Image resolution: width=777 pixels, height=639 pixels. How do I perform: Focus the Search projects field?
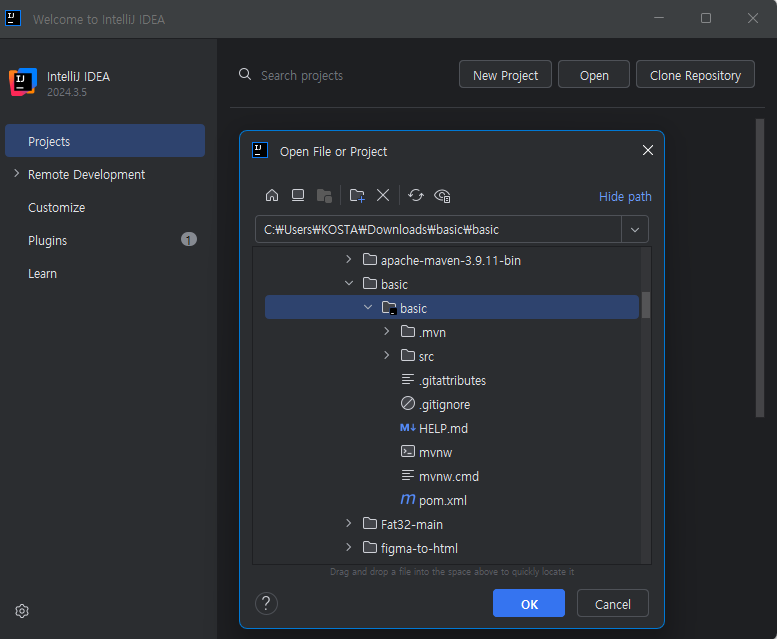(302, 75)
